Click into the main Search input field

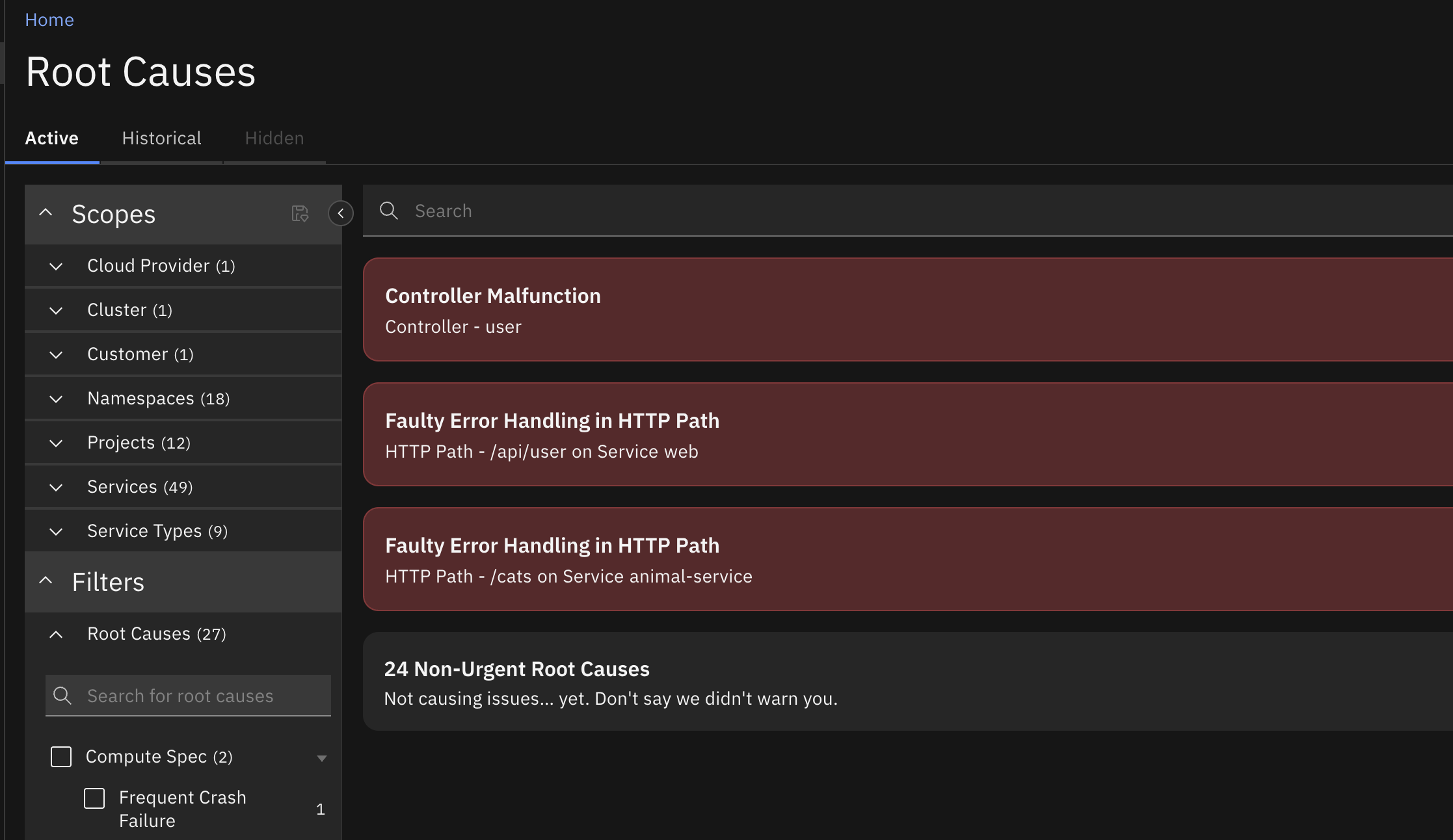coord(650,211)
